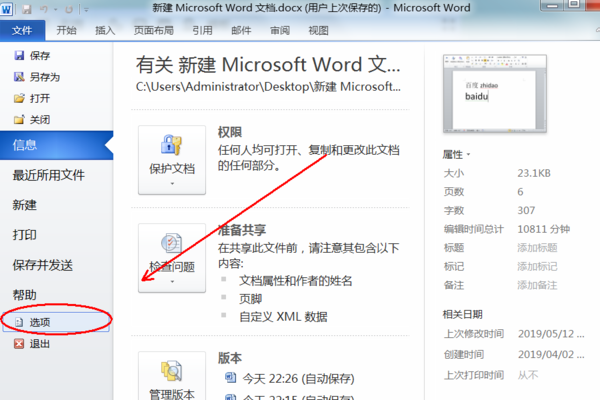Click the 准备共享 section heading

[x=241, y=230]
